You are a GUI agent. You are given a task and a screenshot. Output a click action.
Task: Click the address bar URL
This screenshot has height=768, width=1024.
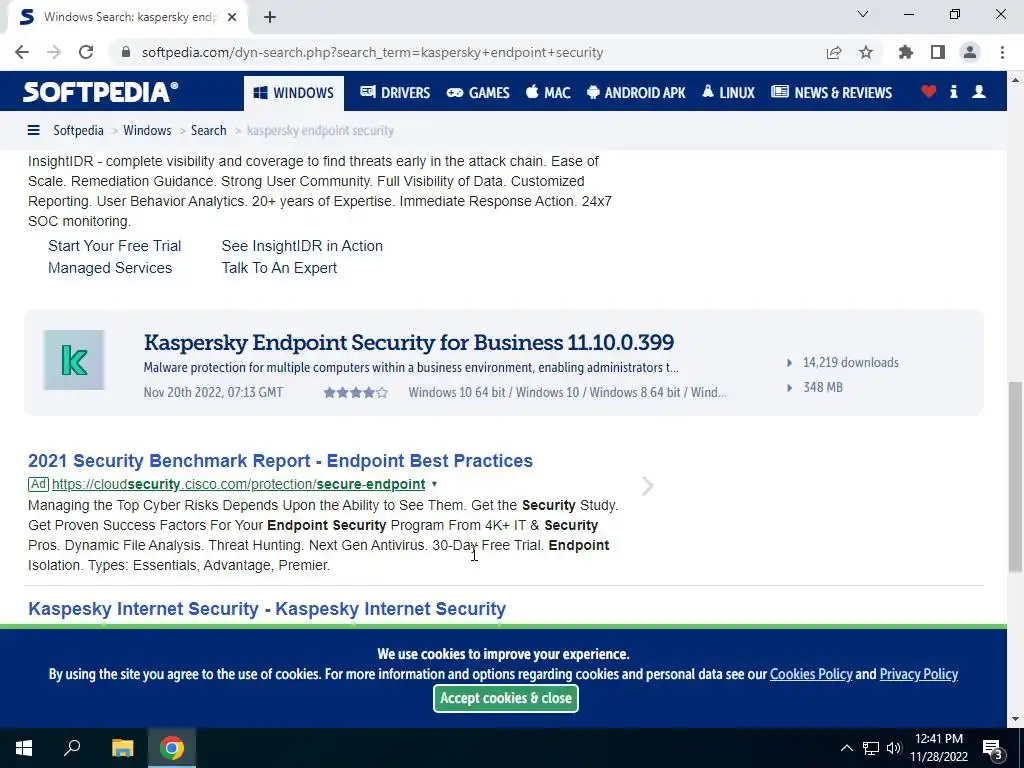372,52
